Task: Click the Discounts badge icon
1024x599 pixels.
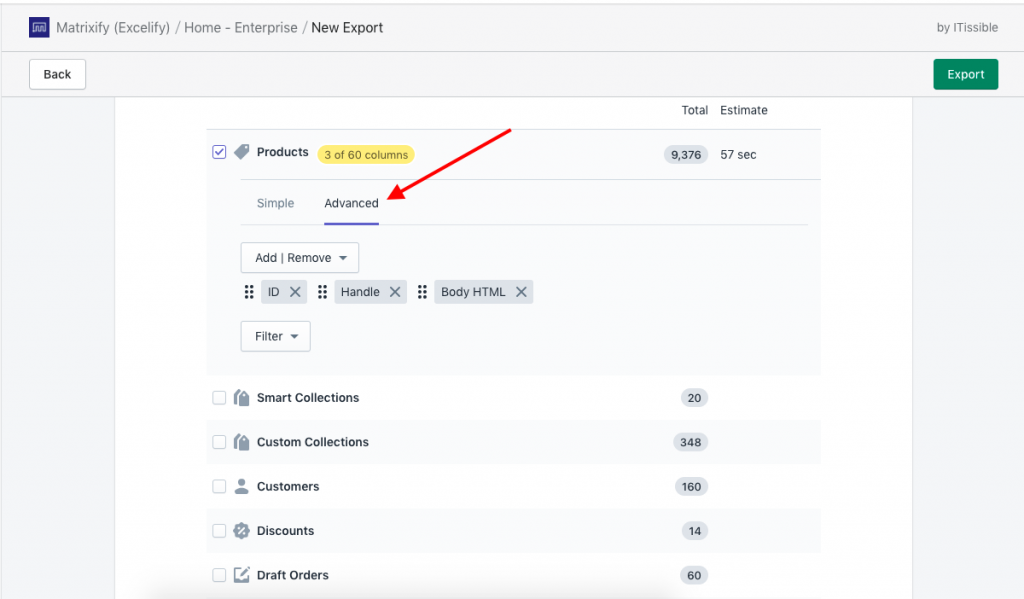Action: point(241,531)
